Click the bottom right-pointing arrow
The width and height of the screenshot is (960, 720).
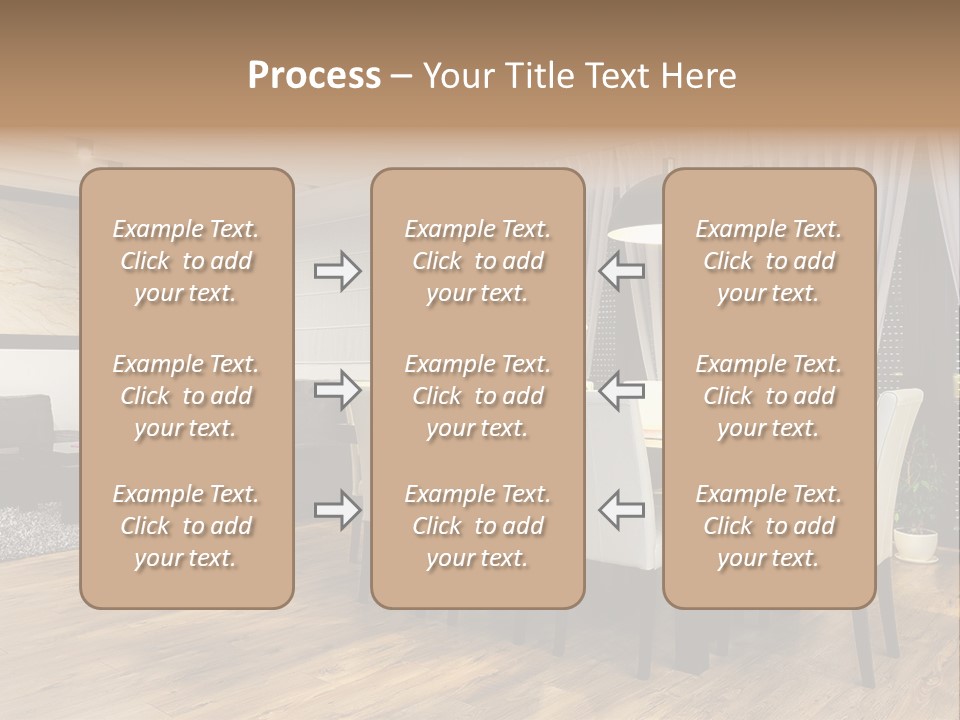[x=337, y=510]
